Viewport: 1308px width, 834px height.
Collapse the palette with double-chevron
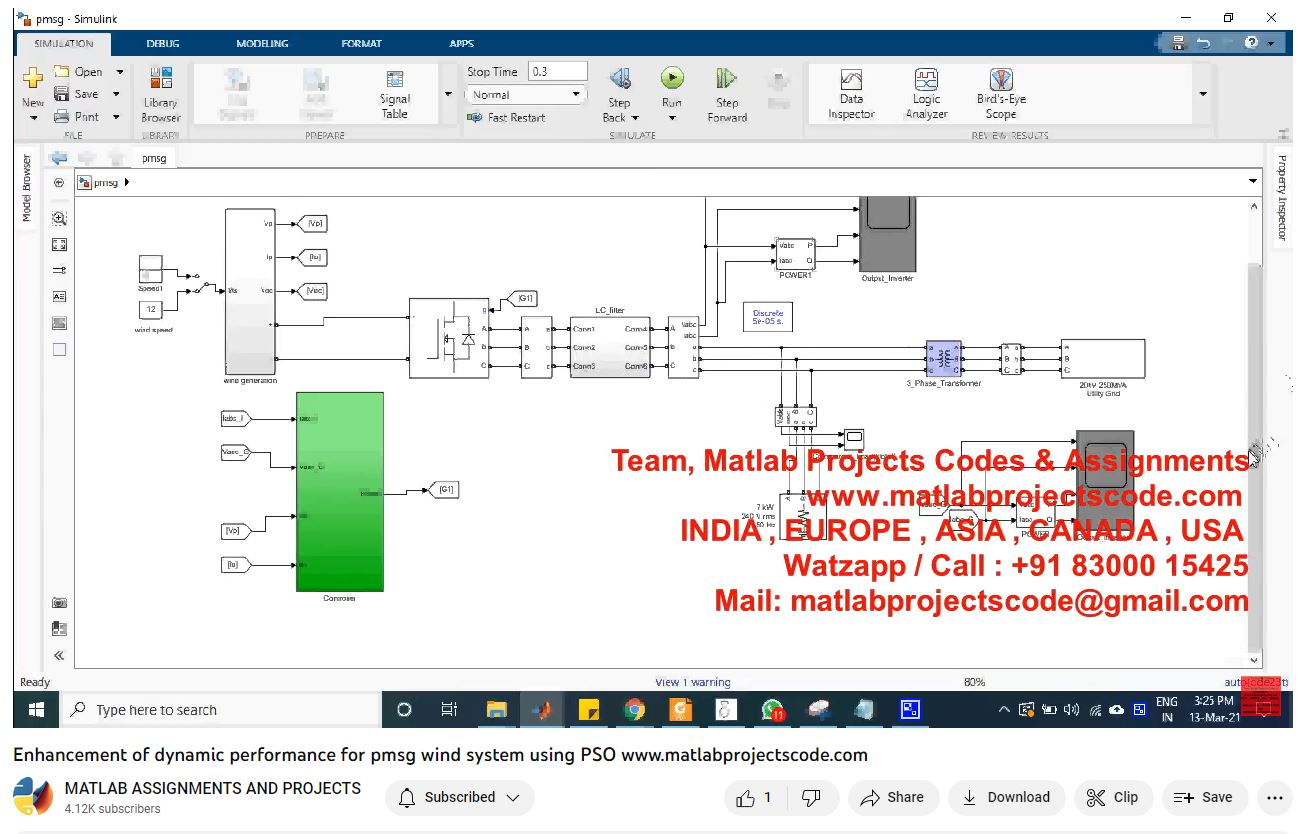coord(59,656)
